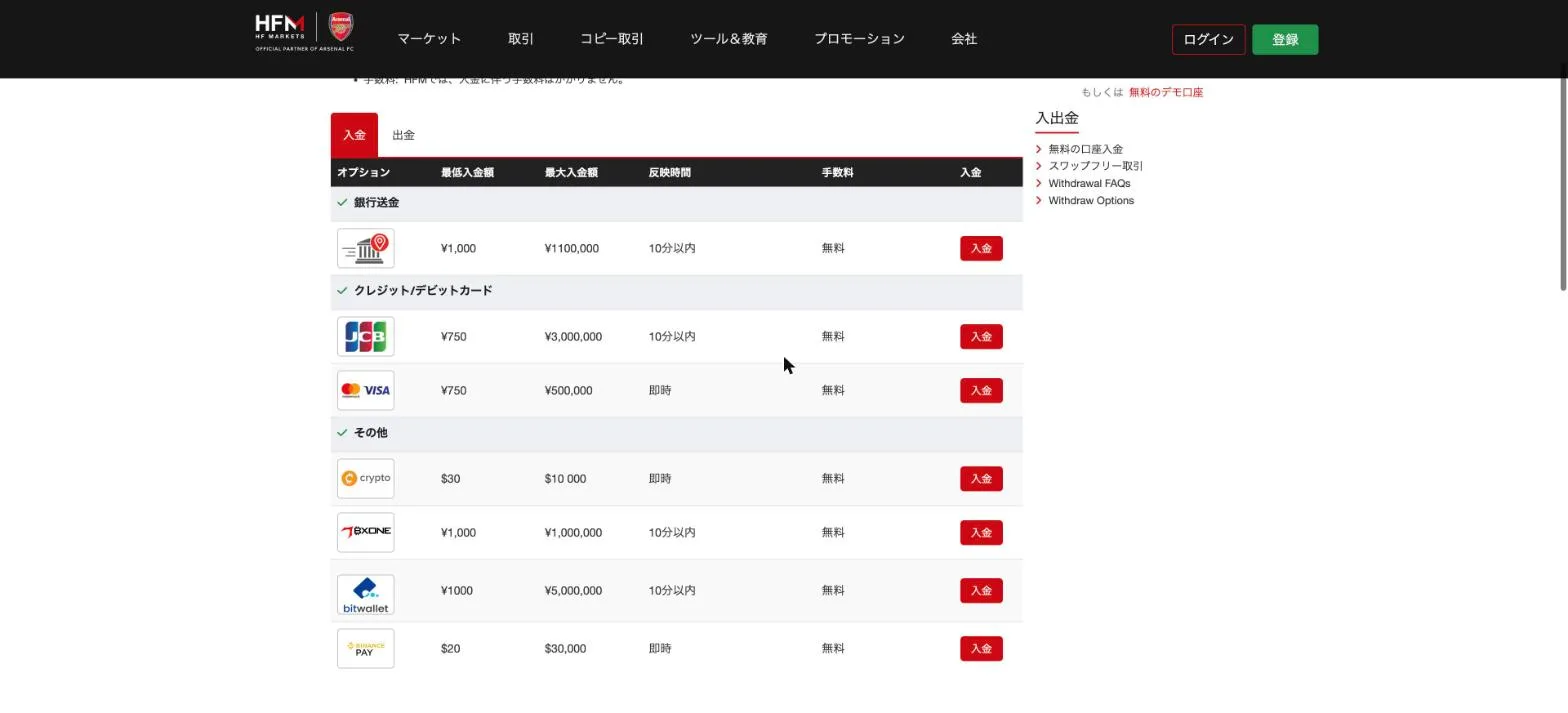Open the コピー取引 menu
The width and height of the screenshot is (1568, 713).
[x=612, y=39]
